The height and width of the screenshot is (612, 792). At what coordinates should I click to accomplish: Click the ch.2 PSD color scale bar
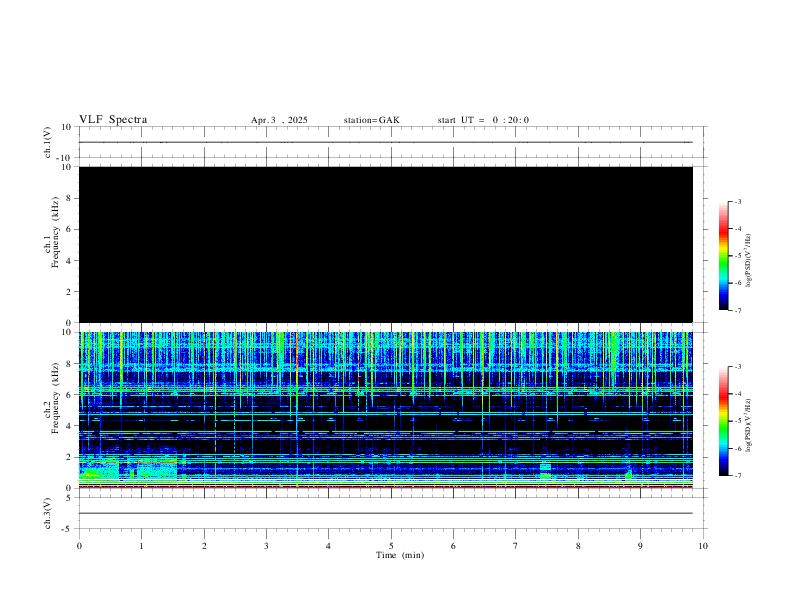tap(724, 421)
